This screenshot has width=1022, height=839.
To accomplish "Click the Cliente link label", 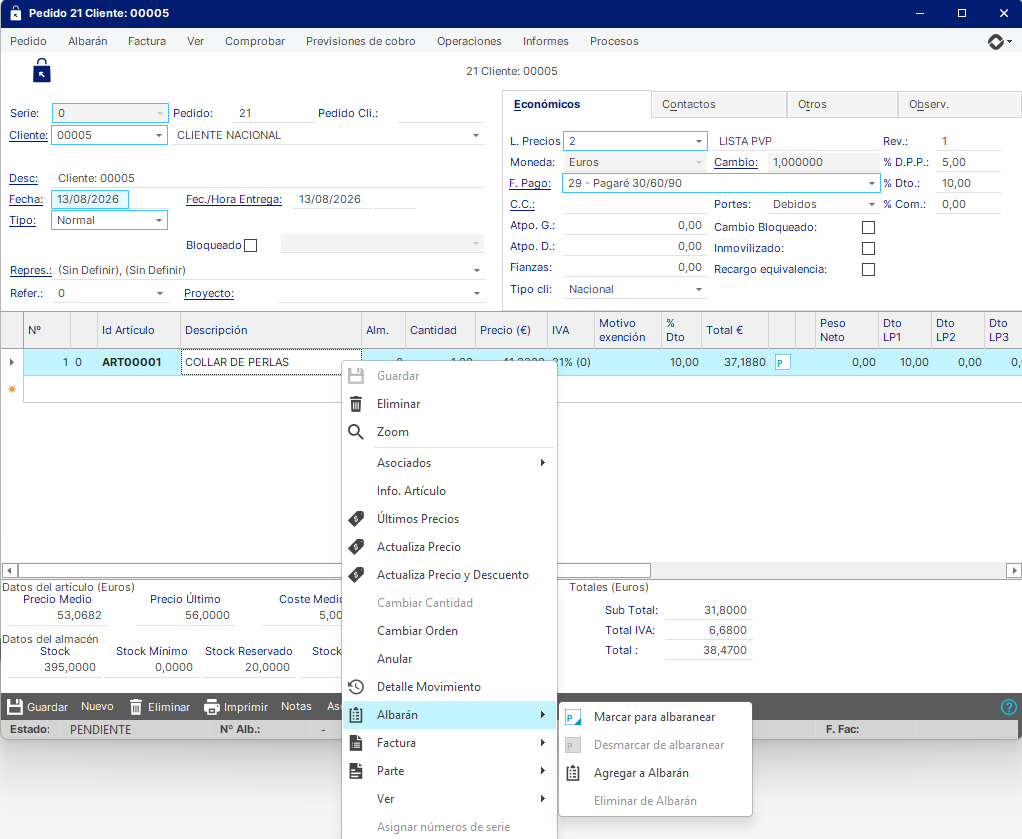I will point(28,136).
